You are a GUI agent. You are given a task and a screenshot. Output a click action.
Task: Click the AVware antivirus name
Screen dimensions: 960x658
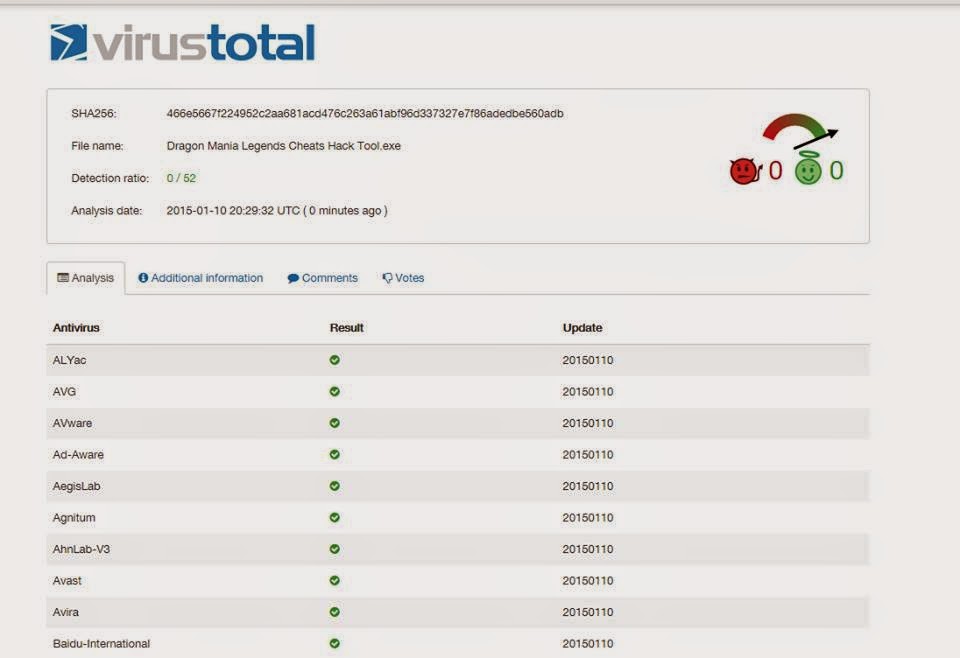(72, 423)
